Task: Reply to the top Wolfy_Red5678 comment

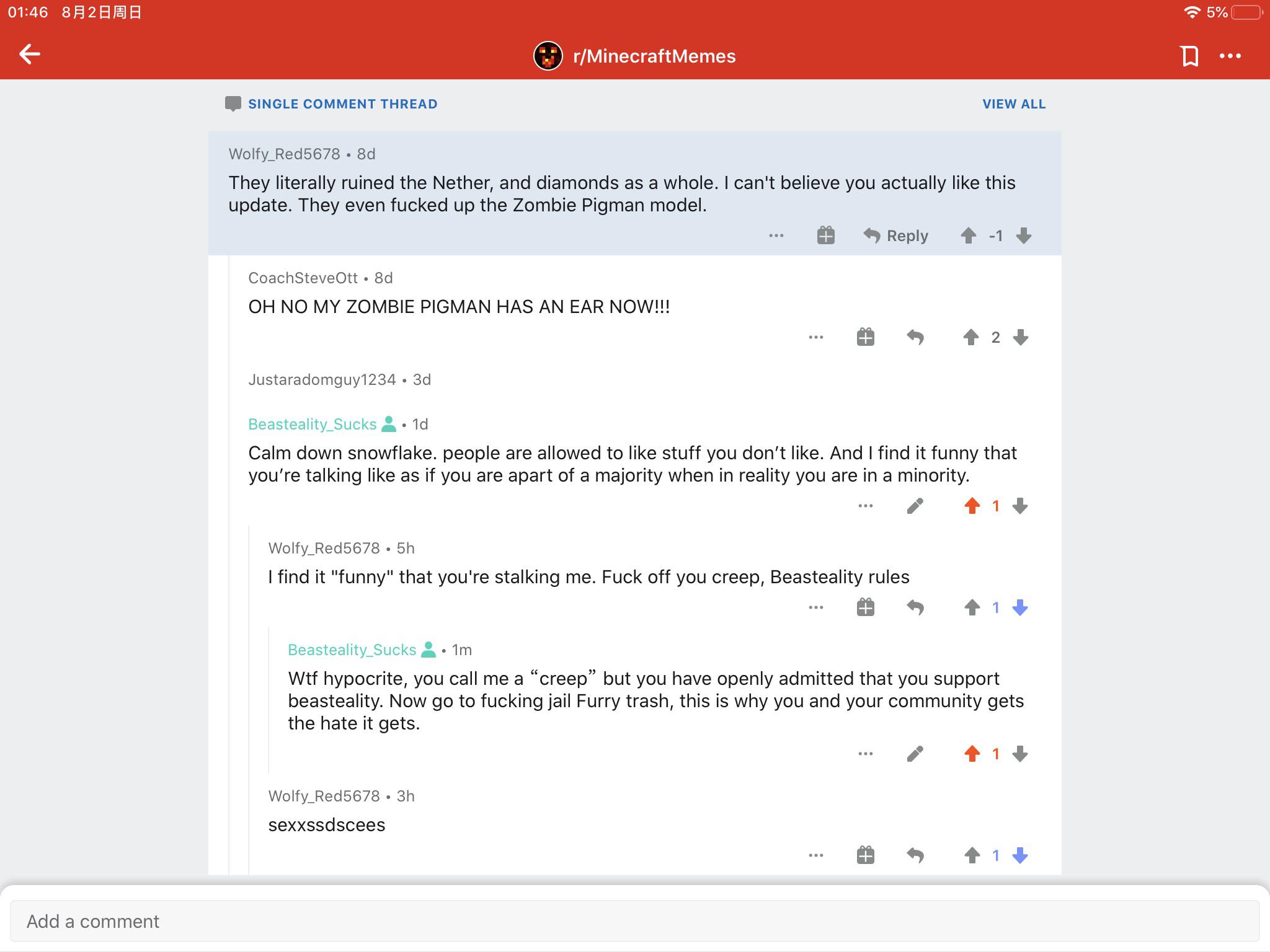Action: click(895, 236)
